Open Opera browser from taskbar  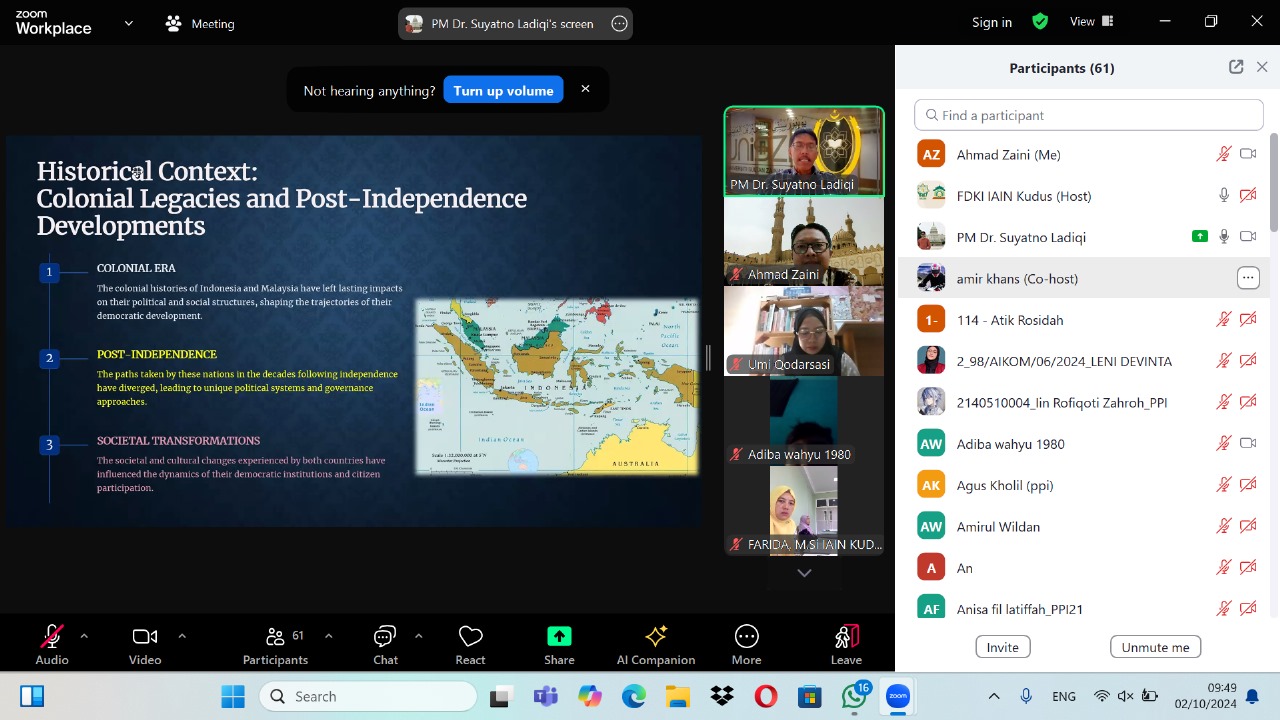[x=766, y=696]
